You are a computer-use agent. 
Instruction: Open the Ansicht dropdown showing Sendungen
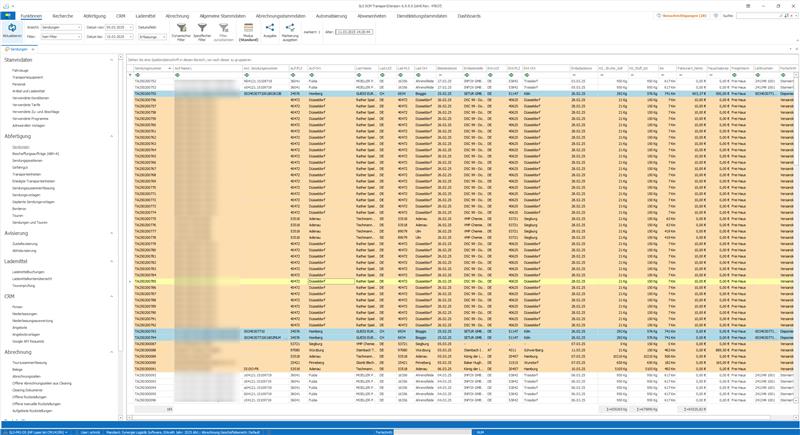click(60, 27)
